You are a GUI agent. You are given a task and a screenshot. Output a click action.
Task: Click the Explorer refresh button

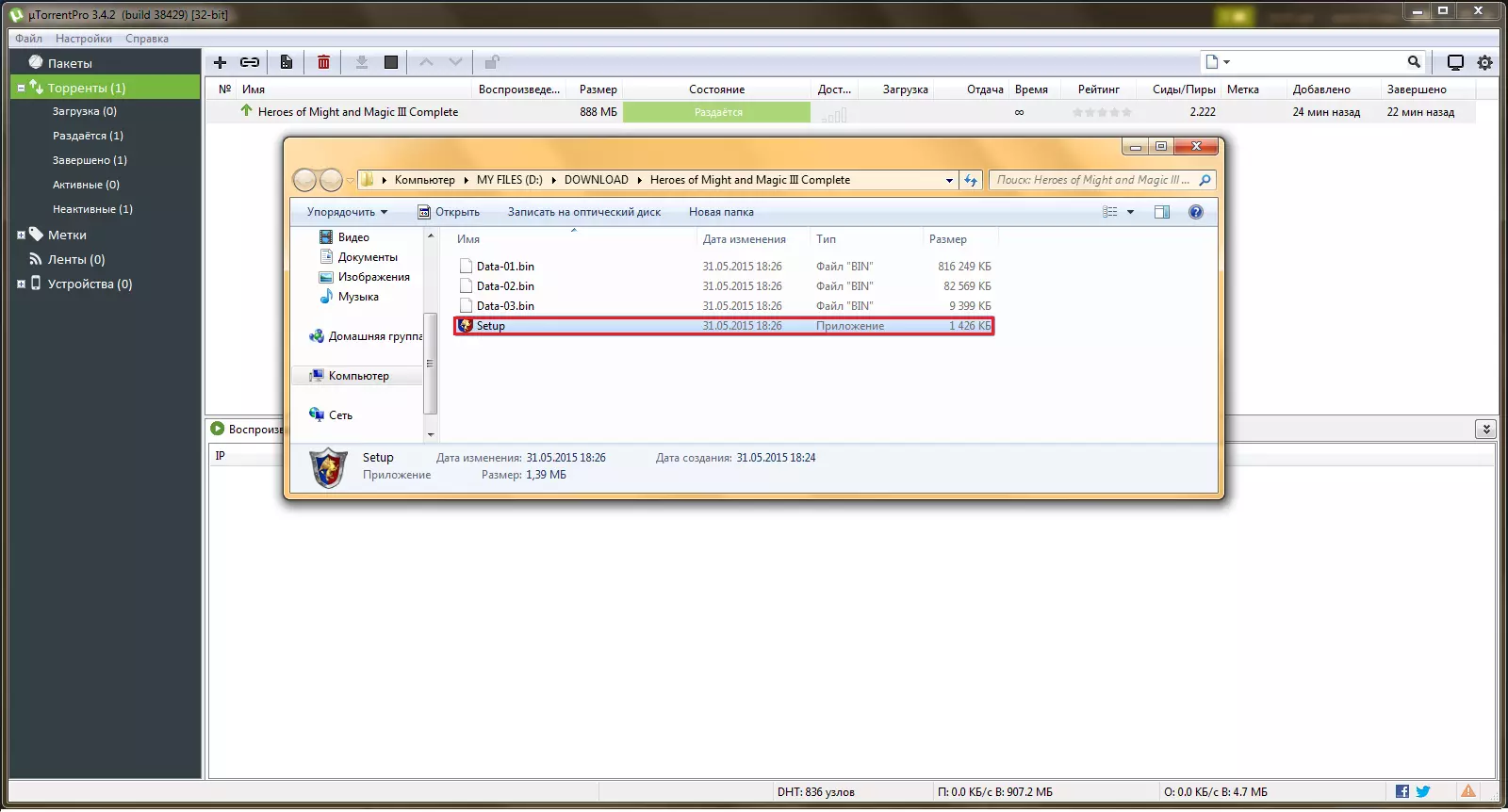pos(971,180)
